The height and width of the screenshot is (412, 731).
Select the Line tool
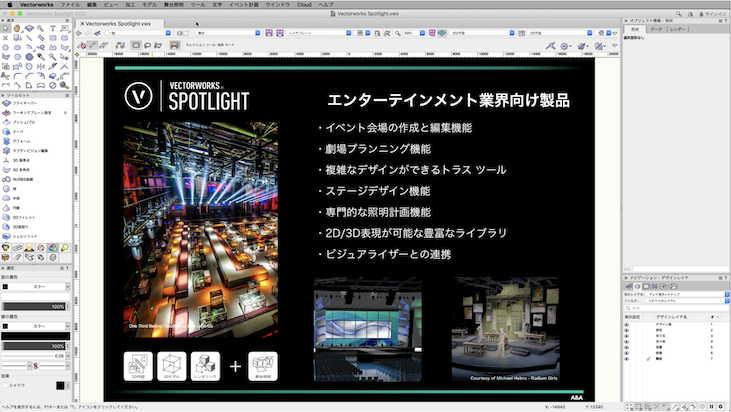(29, 38)
